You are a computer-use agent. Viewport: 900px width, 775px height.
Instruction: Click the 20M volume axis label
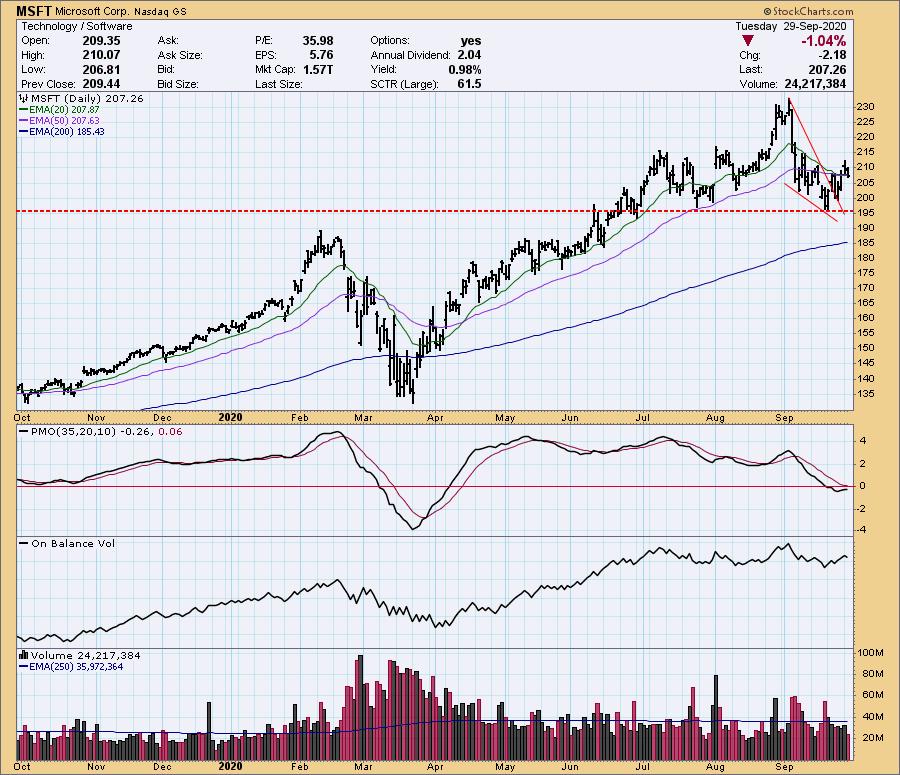(872, 738)
